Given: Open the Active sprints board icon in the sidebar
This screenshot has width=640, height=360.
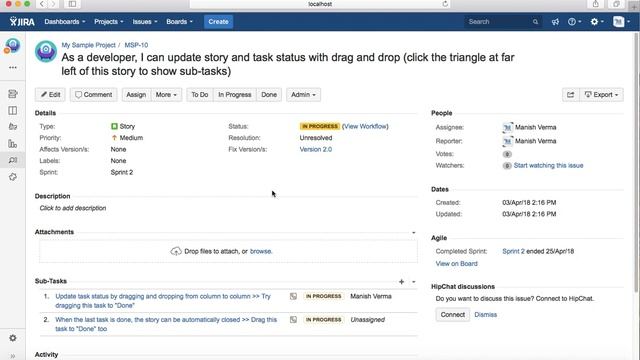Looking at the screenshot, I should click(x=13, y=111).
